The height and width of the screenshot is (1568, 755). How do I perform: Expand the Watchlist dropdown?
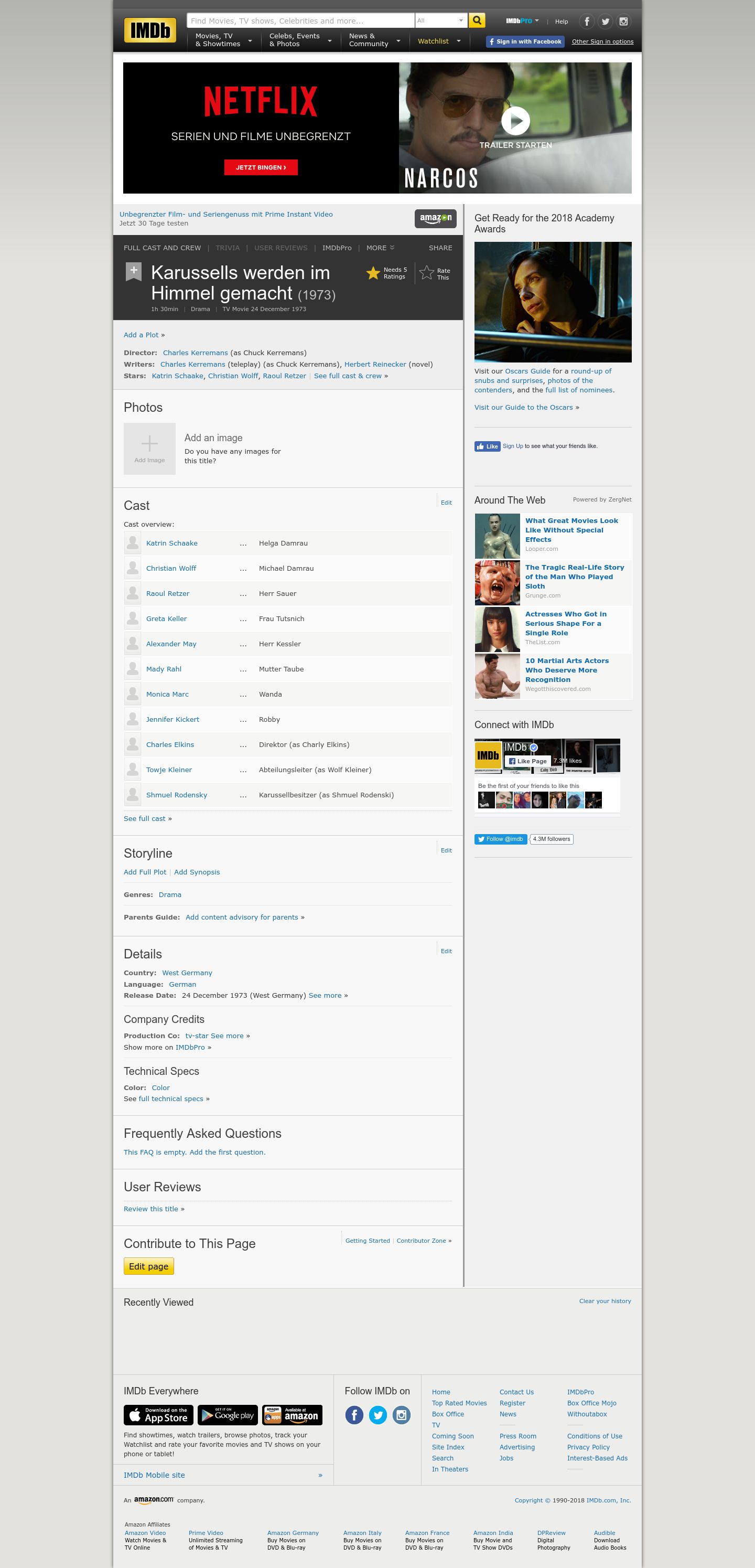439,41
